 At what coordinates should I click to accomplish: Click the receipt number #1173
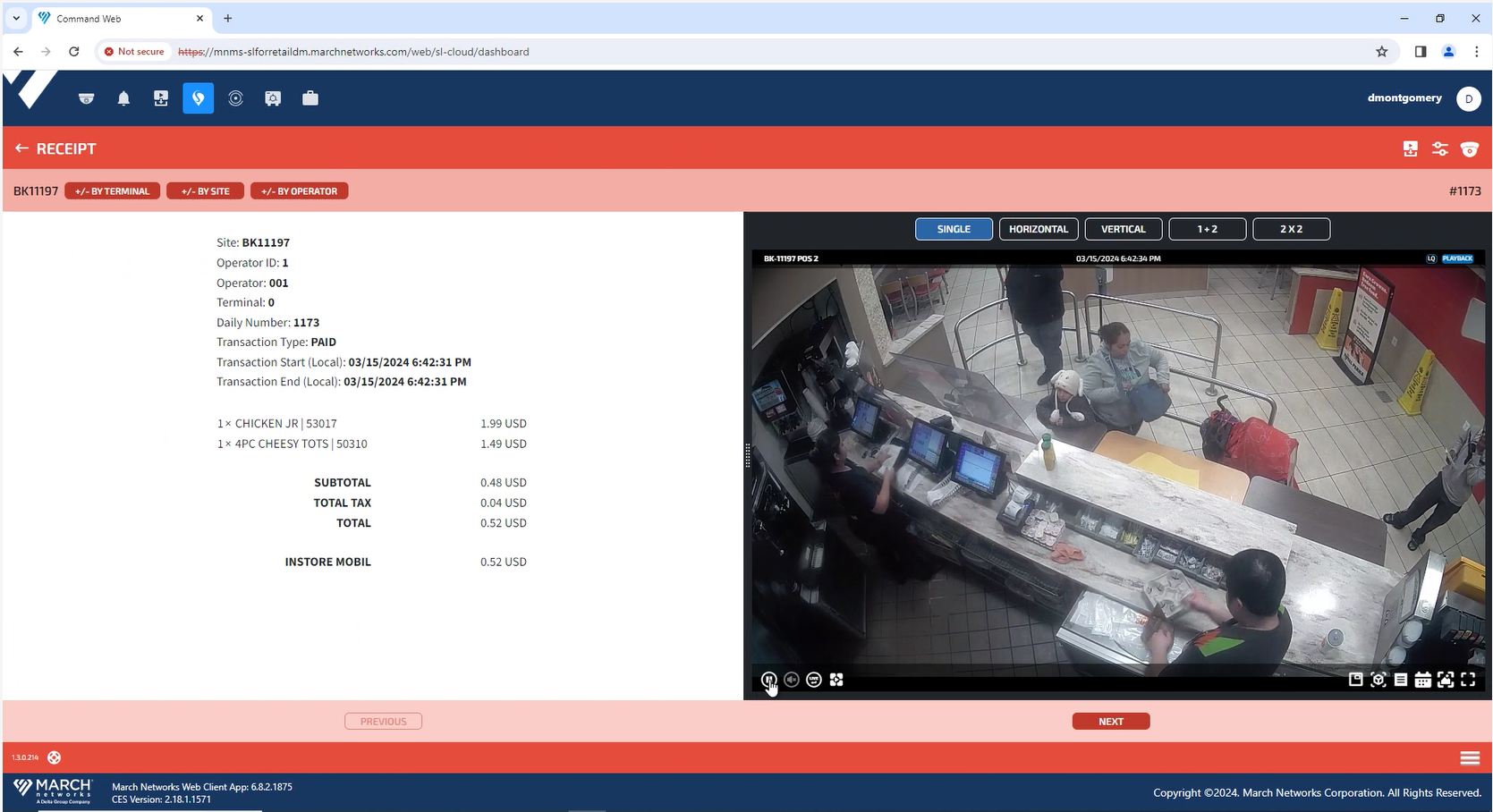tap(1464, 191)
